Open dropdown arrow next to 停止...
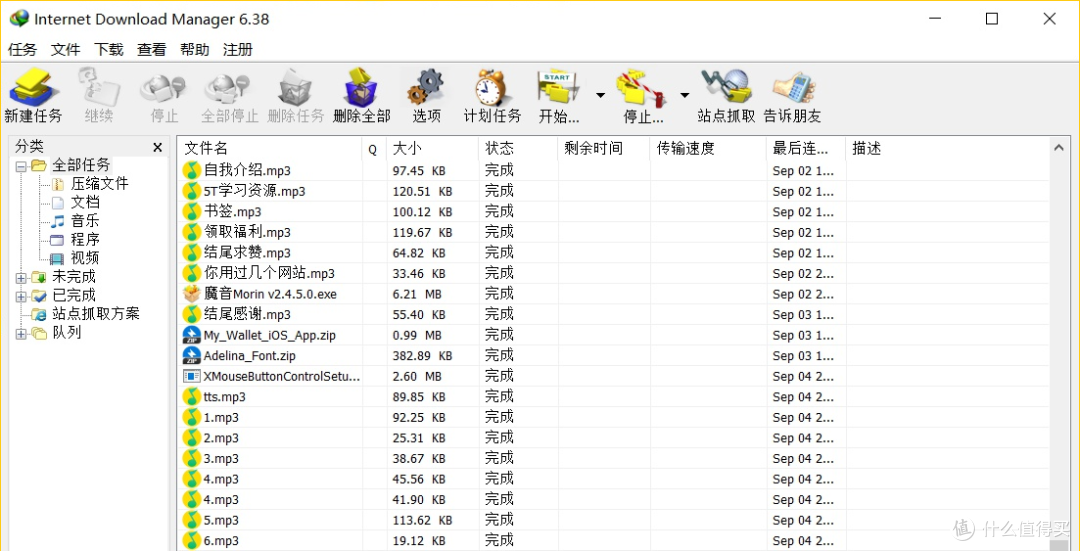Image resolution: width=1080 pixels, height=551 pixels. tap(685, 95)
